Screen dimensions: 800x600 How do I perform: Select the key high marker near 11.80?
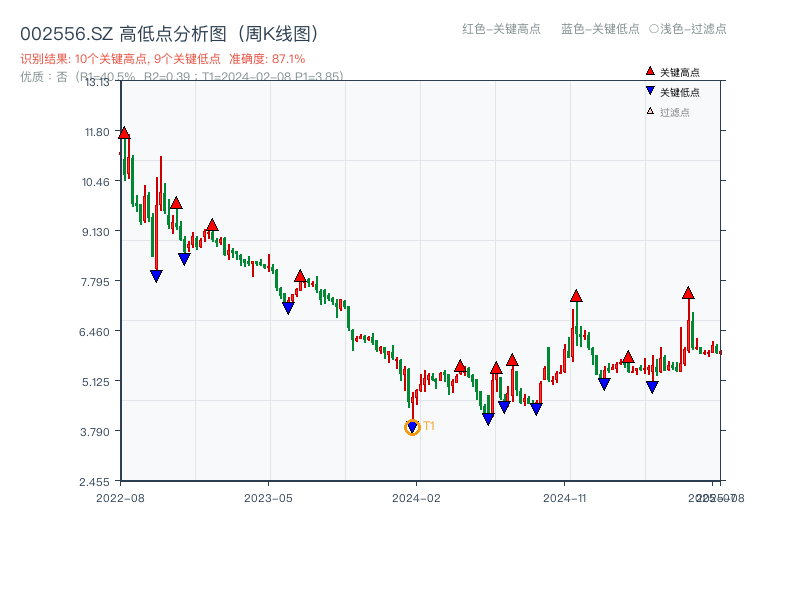coord(124,132)
